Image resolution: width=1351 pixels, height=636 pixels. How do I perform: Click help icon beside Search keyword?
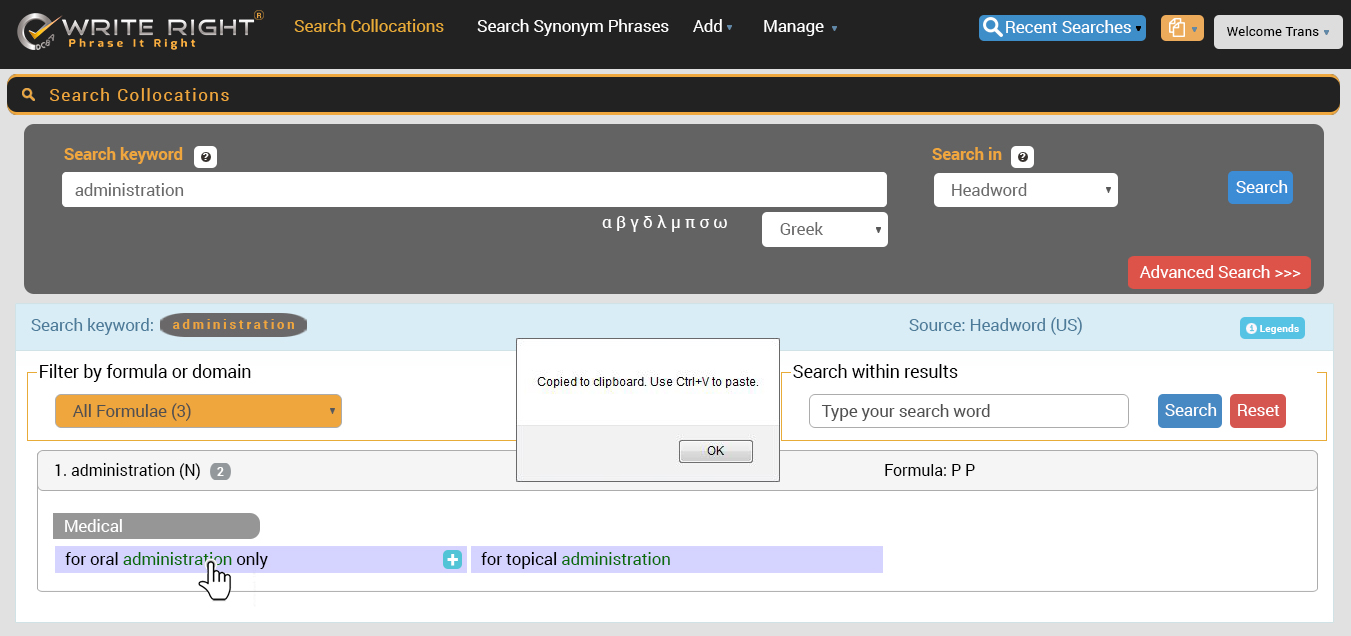(x=205, y=157)
